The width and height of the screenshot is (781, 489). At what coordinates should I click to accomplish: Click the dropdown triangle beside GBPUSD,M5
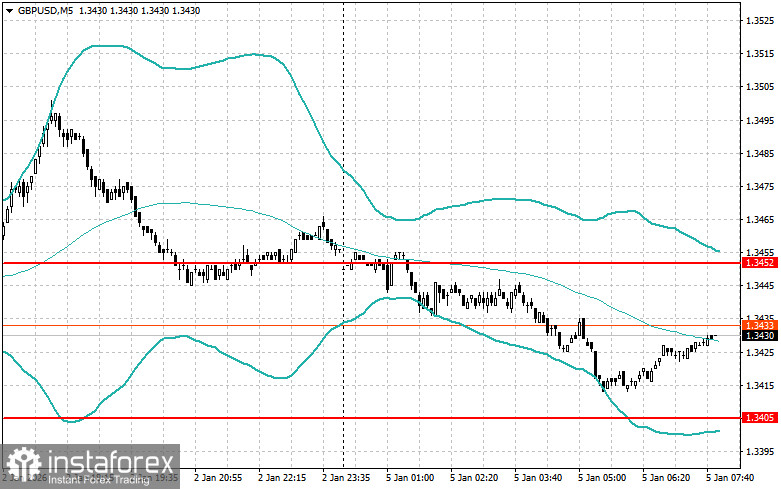(x=8, y=10)
